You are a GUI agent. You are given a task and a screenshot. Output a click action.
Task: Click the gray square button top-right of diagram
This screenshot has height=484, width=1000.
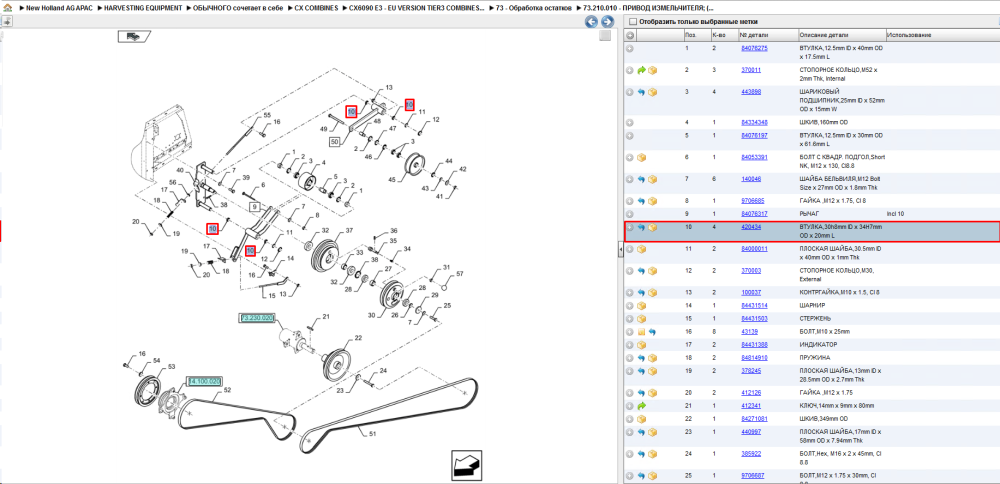click(x=605, y=36)
